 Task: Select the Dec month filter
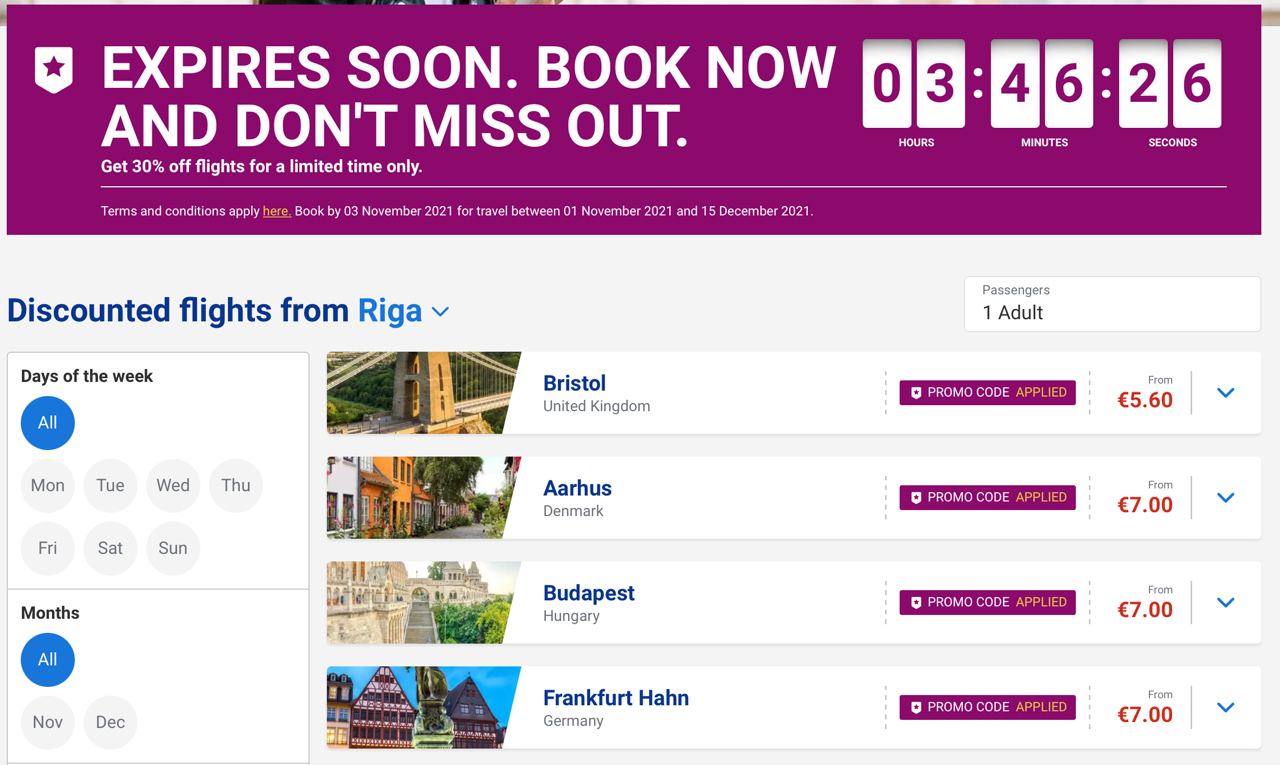point(110,722)
